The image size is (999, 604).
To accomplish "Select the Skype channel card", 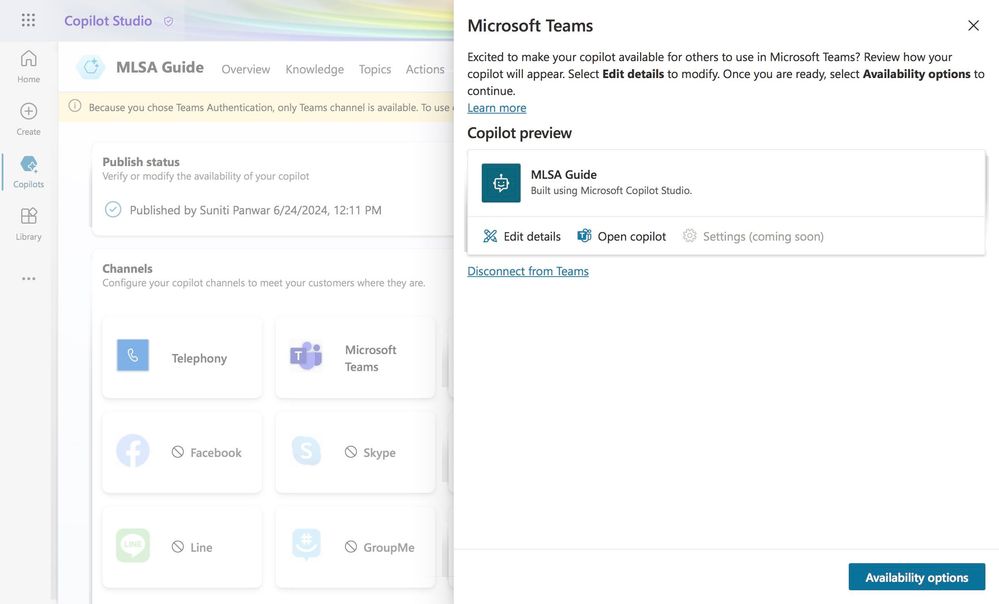I will [x=355, y=452].
